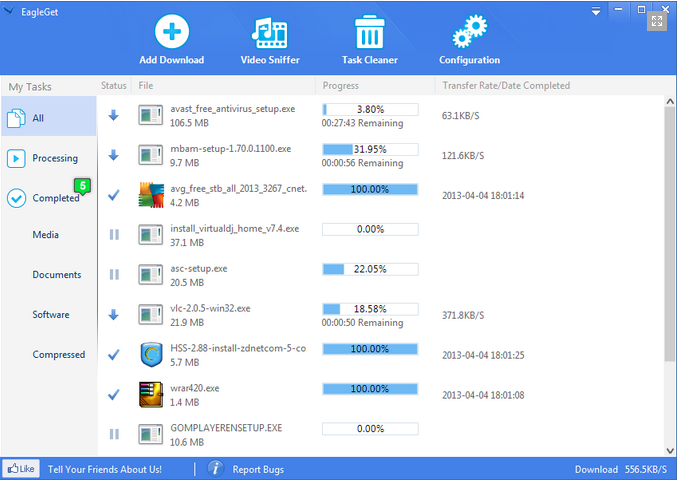Click mbam-setup 31.95% progress bar
Image resolution: width=678 pixels, height=483 pixels.
click(370, 149)
